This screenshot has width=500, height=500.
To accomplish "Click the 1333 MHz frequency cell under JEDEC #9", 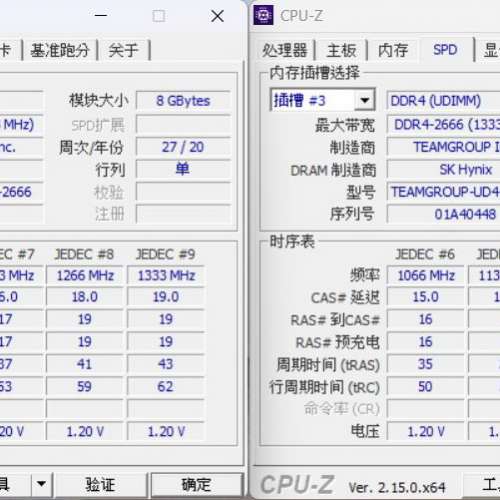I will point(166,275).
